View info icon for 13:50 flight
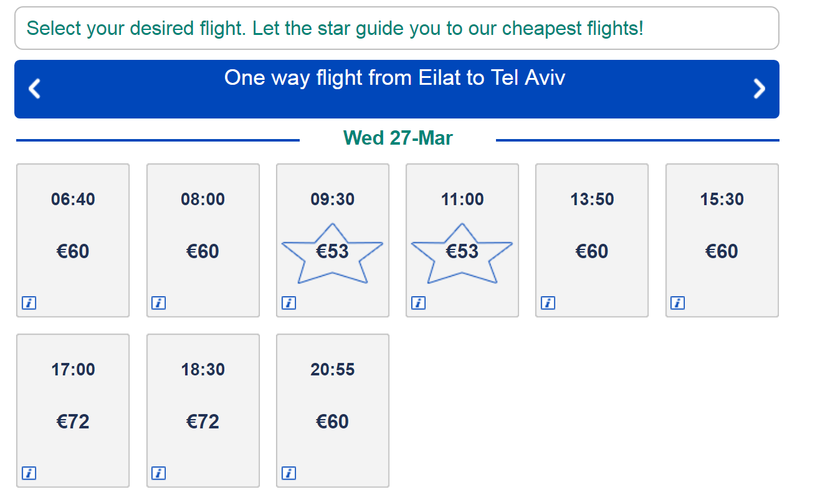Image resolution: width=820 pixels, height=497 pixels. [x=547, y=303]
